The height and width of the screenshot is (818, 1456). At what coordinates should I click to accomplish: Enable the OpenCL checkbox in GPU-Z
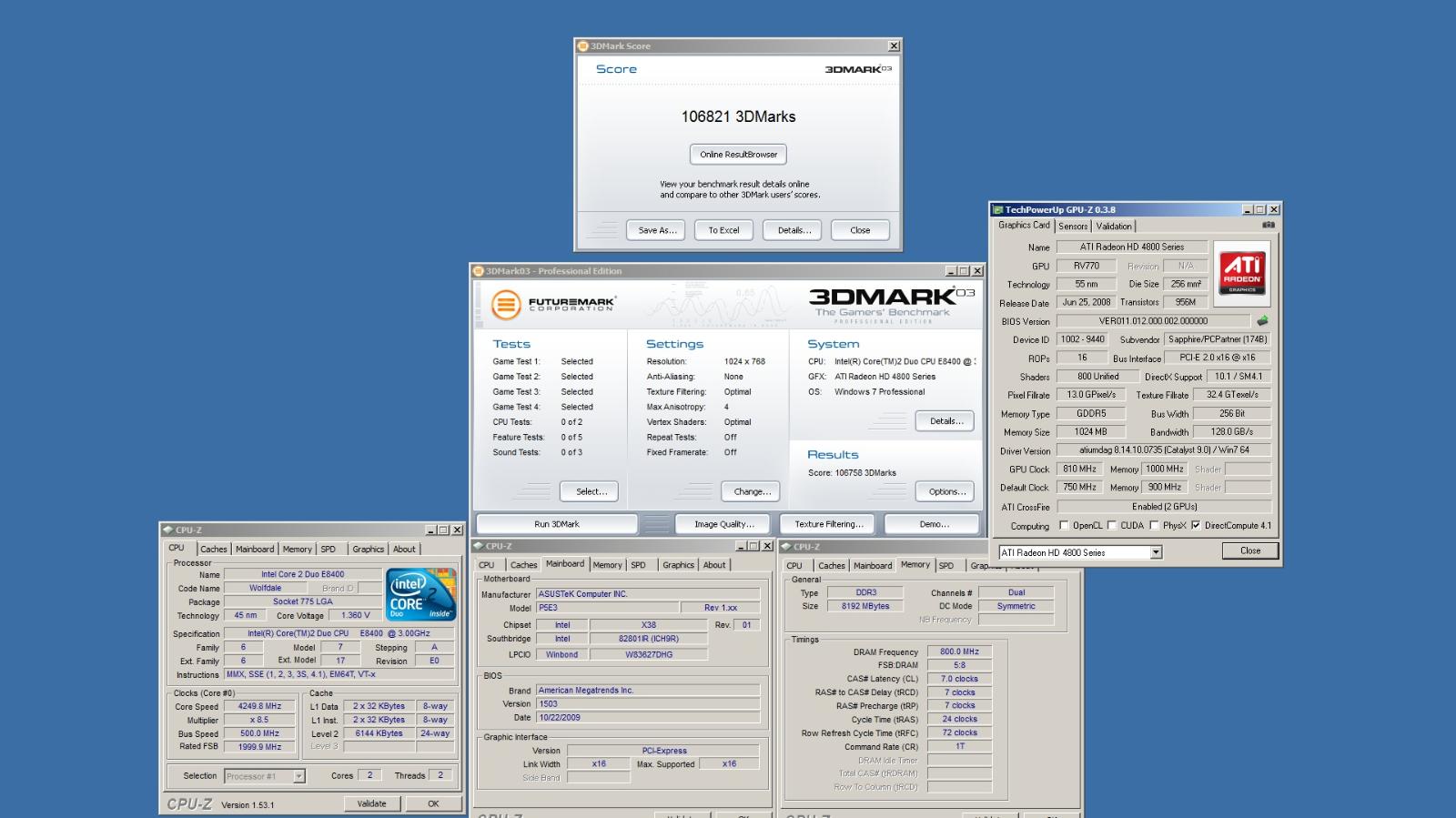[x=1064, y=525]
